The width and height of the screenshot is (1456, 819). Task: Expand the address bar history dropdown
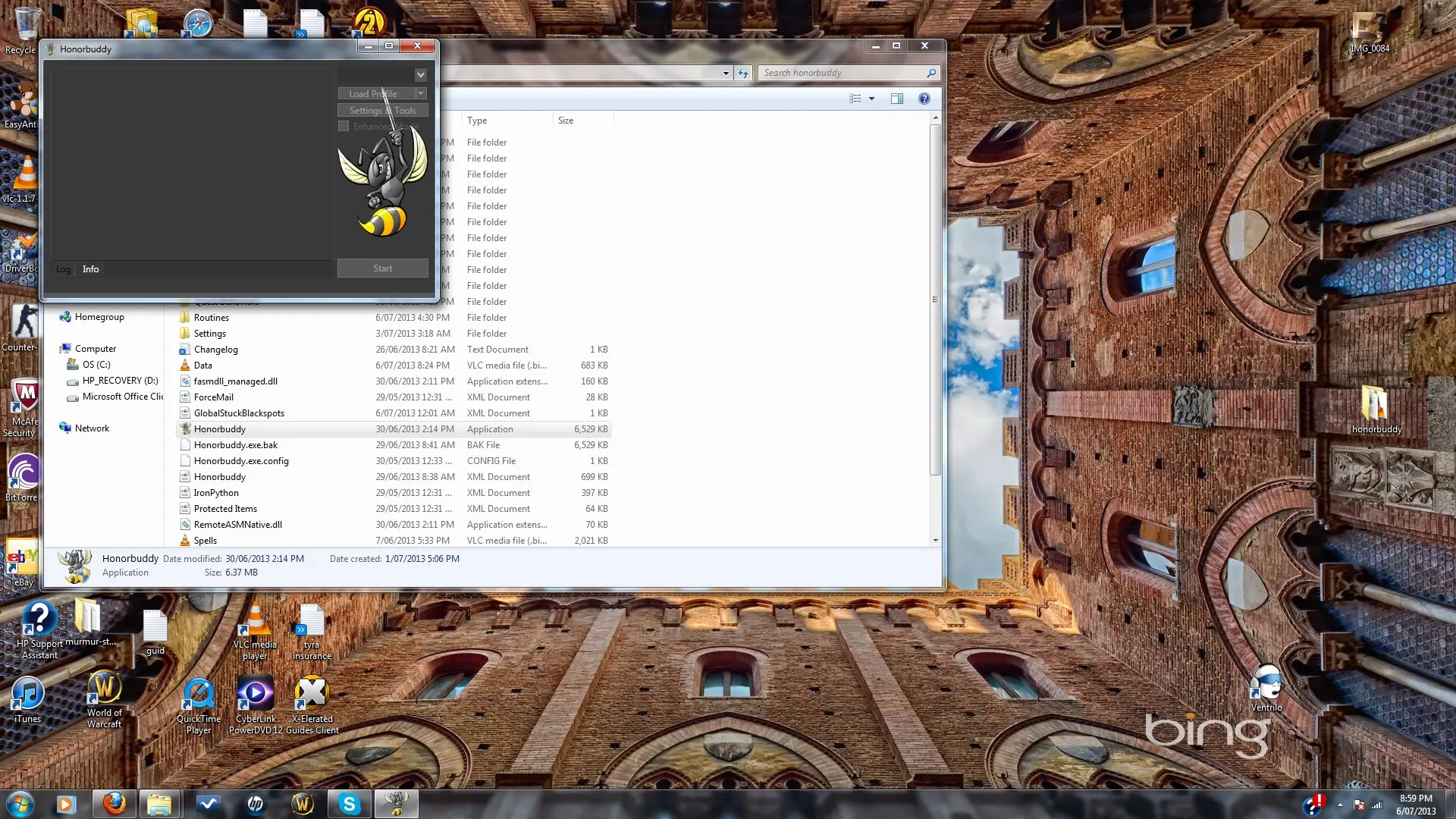[x=726, y=74]
